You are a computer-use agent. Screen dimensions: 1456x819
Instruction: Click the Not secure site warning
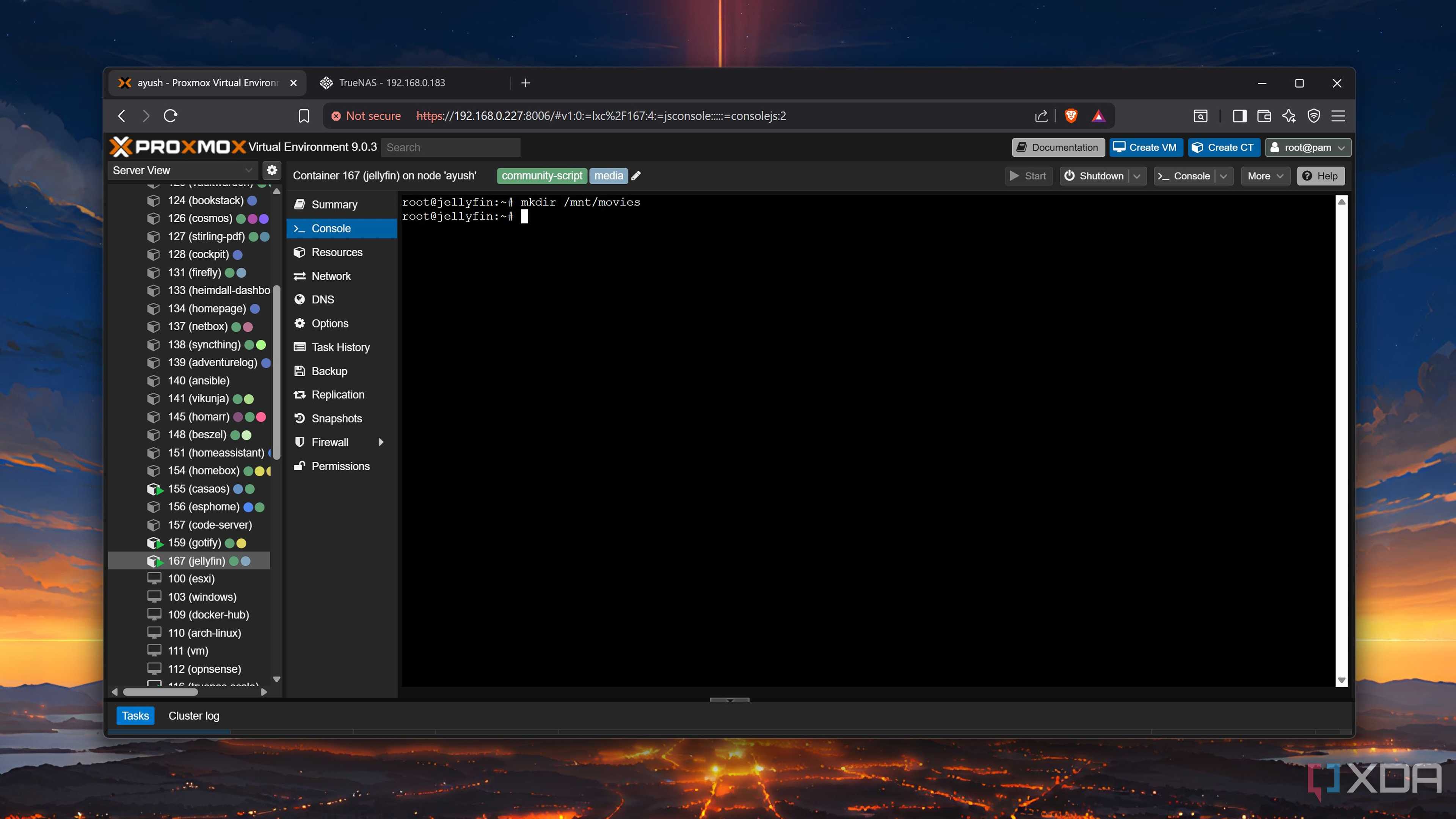pos(366,116)
